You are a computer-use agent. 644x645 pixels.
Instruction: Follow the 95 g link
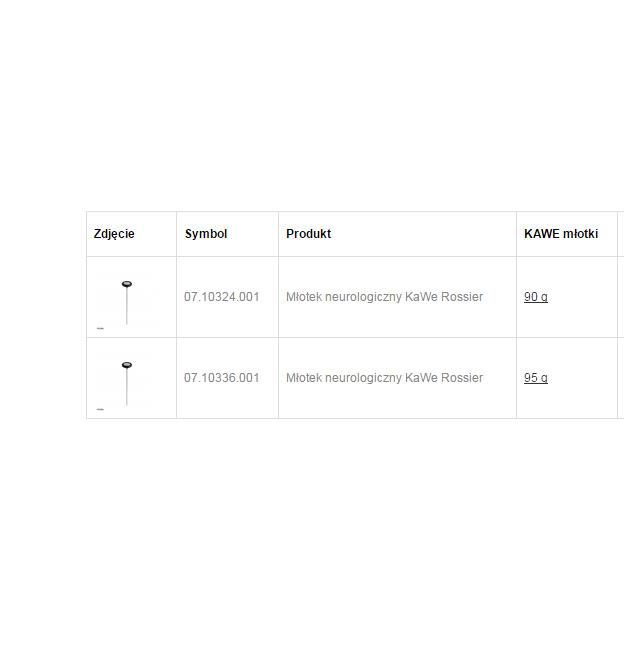[536, 378]
